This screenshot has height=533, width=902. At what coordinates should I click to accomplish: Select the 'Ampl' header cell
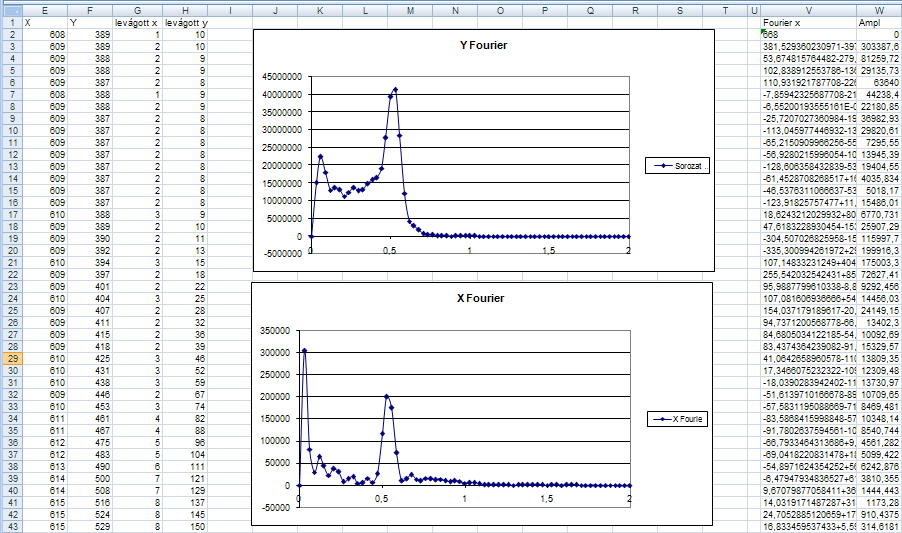(x=879, y=22)
